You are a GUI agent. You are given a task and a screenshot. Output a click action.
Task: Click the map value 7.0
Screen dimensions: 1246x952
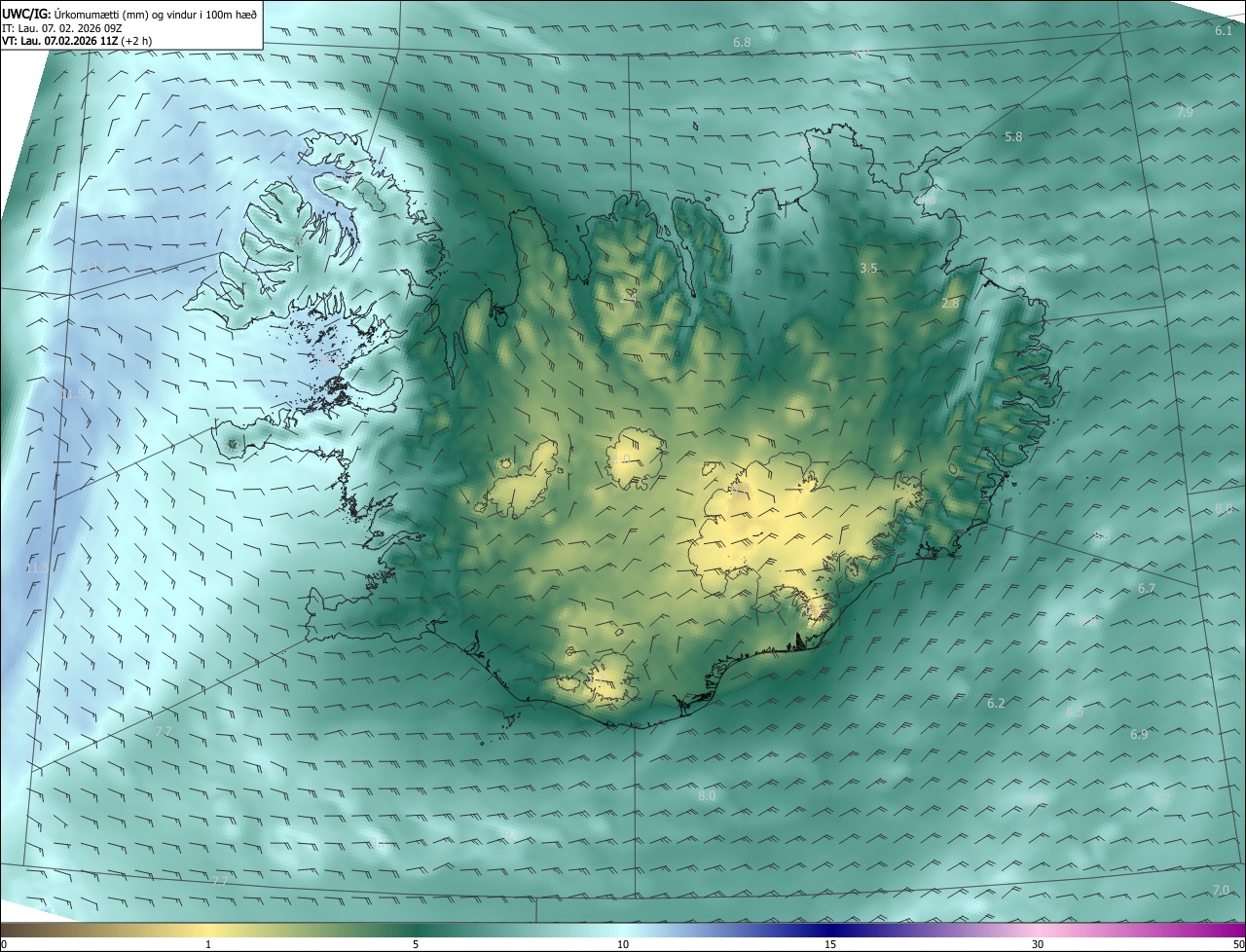pos(1221,891)
